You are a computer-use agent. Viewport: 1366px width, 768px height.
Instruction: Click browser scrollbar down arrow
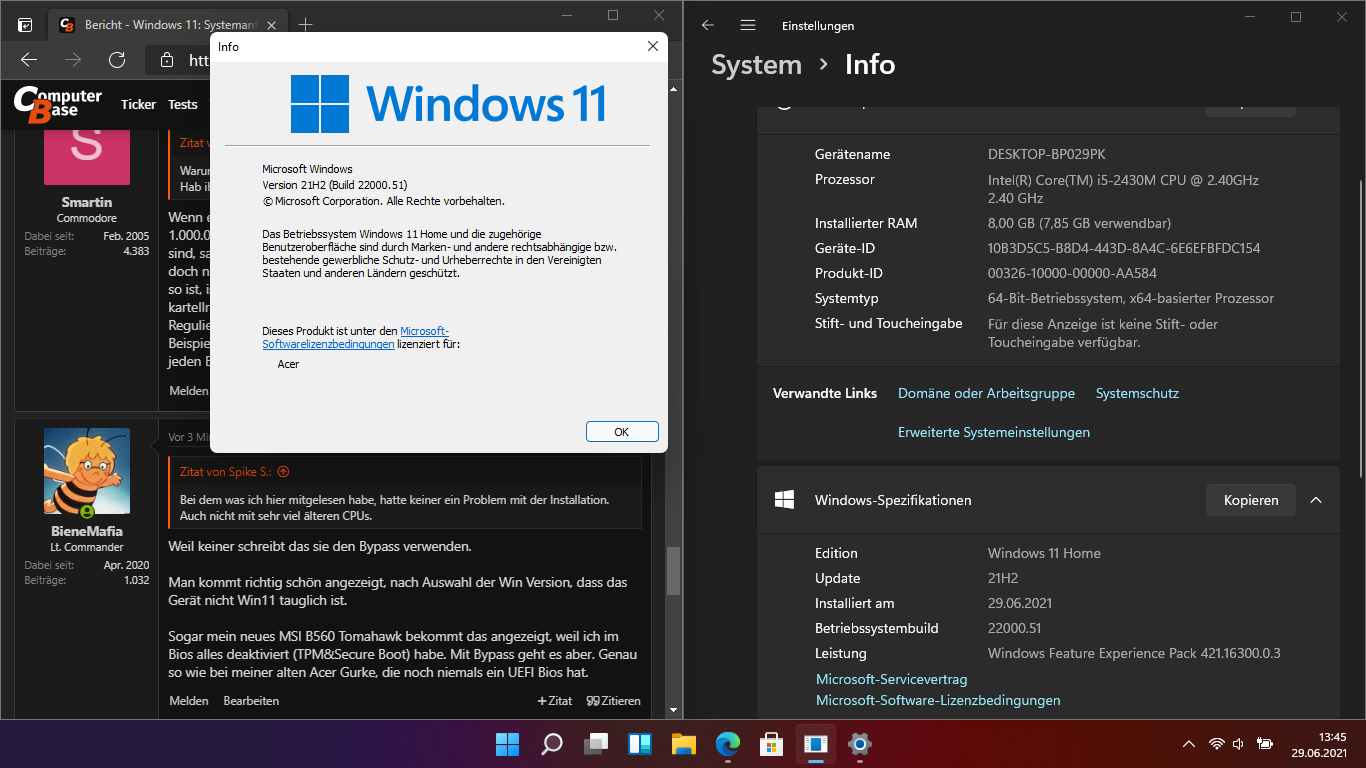tap(674, 709)
